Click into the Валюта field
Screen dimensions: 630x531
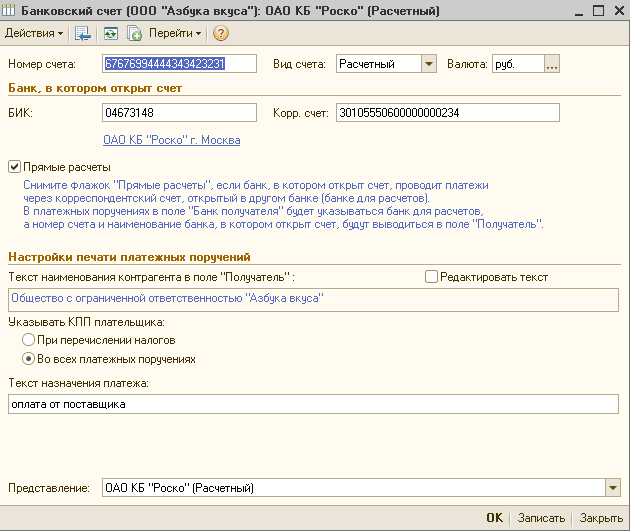click(x=518, y=64)
